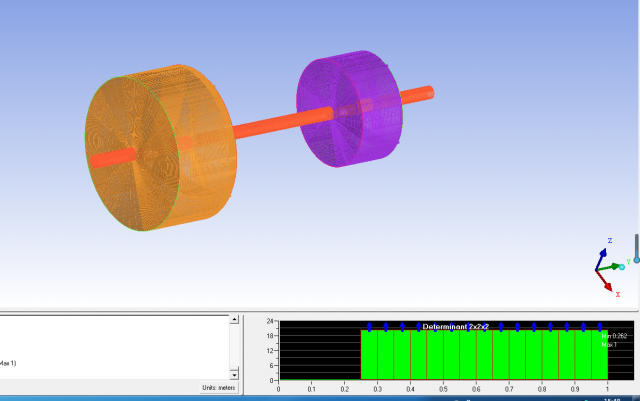640x401 pixels.
Task: Click the Units: meters label
Action: (218, 387)
